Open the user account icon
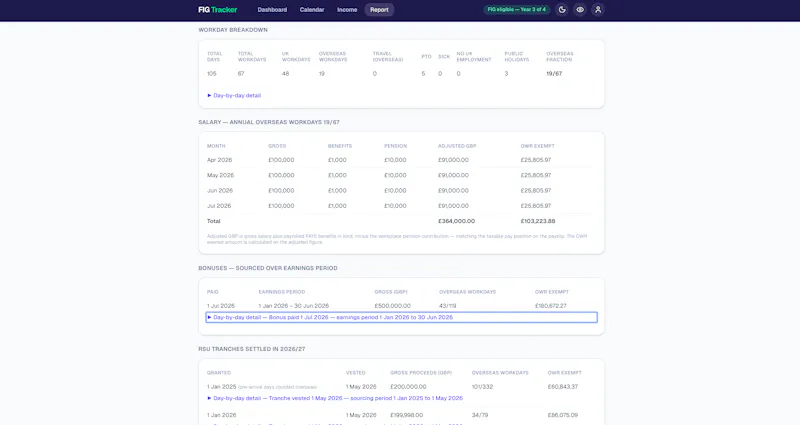Image resolution: width=800 pixels, height=425 pixels. coord(598,10)
